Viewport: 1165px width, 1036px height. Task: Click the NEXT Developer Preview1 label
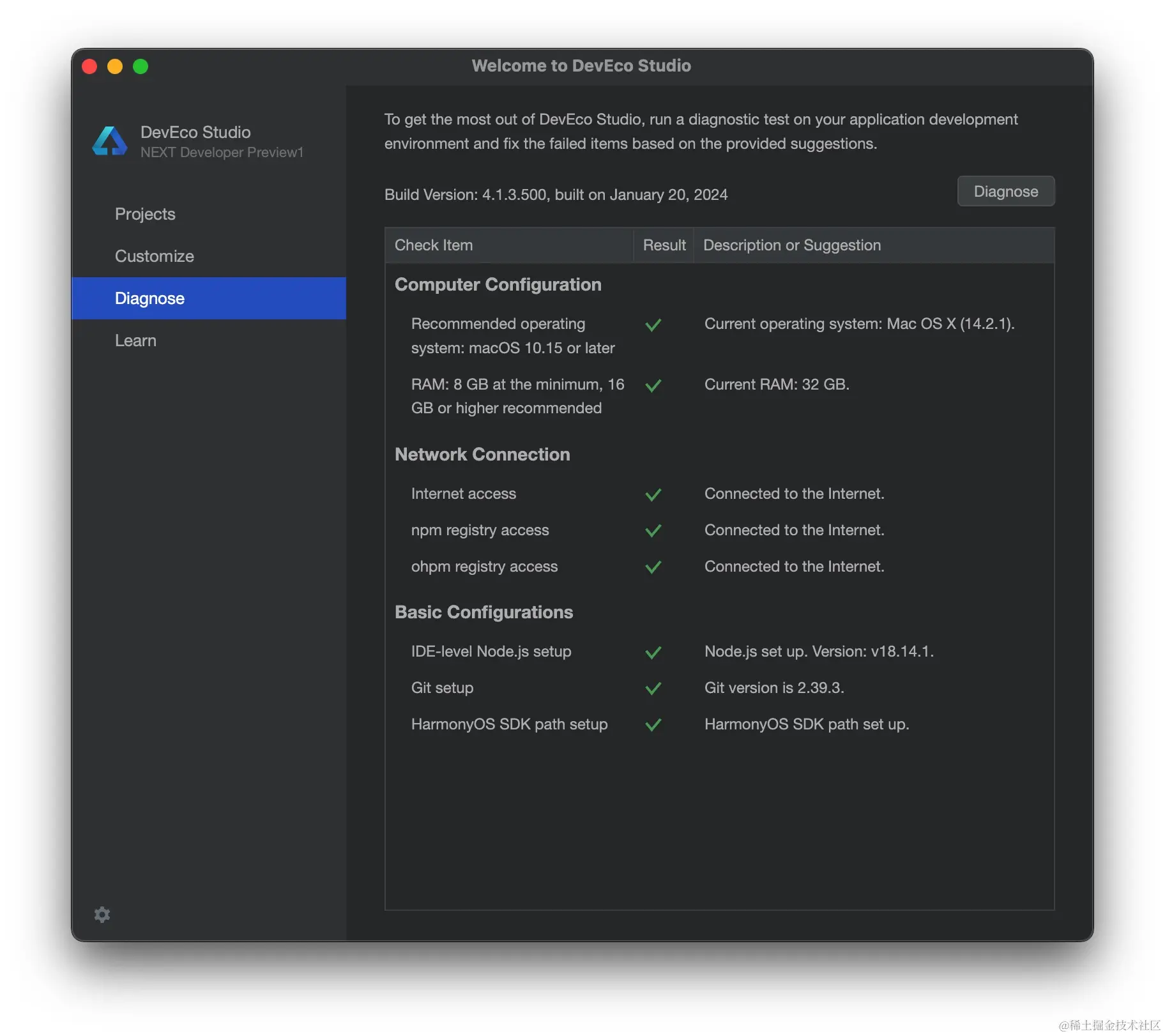[222, 153]
